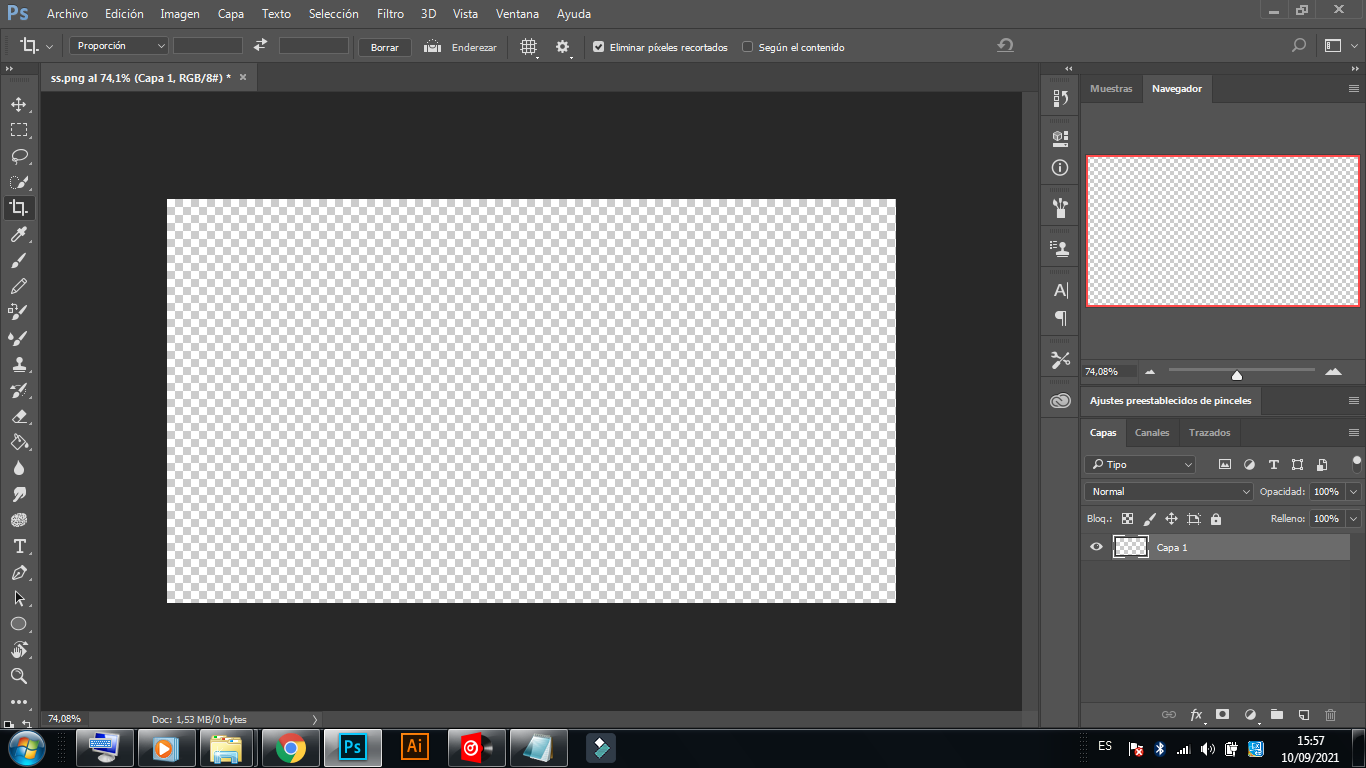Viewport: 1366px width, 768px height.
Task: Delete layer with trash icon
Action: (1330, 715)
